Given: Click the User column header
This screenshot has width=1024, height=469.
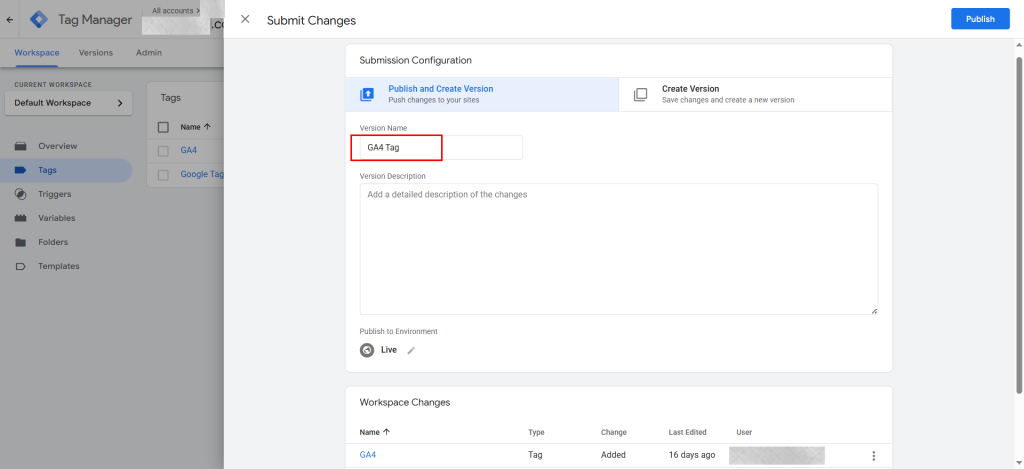Looking at the screenshot, I should [744, 432].
